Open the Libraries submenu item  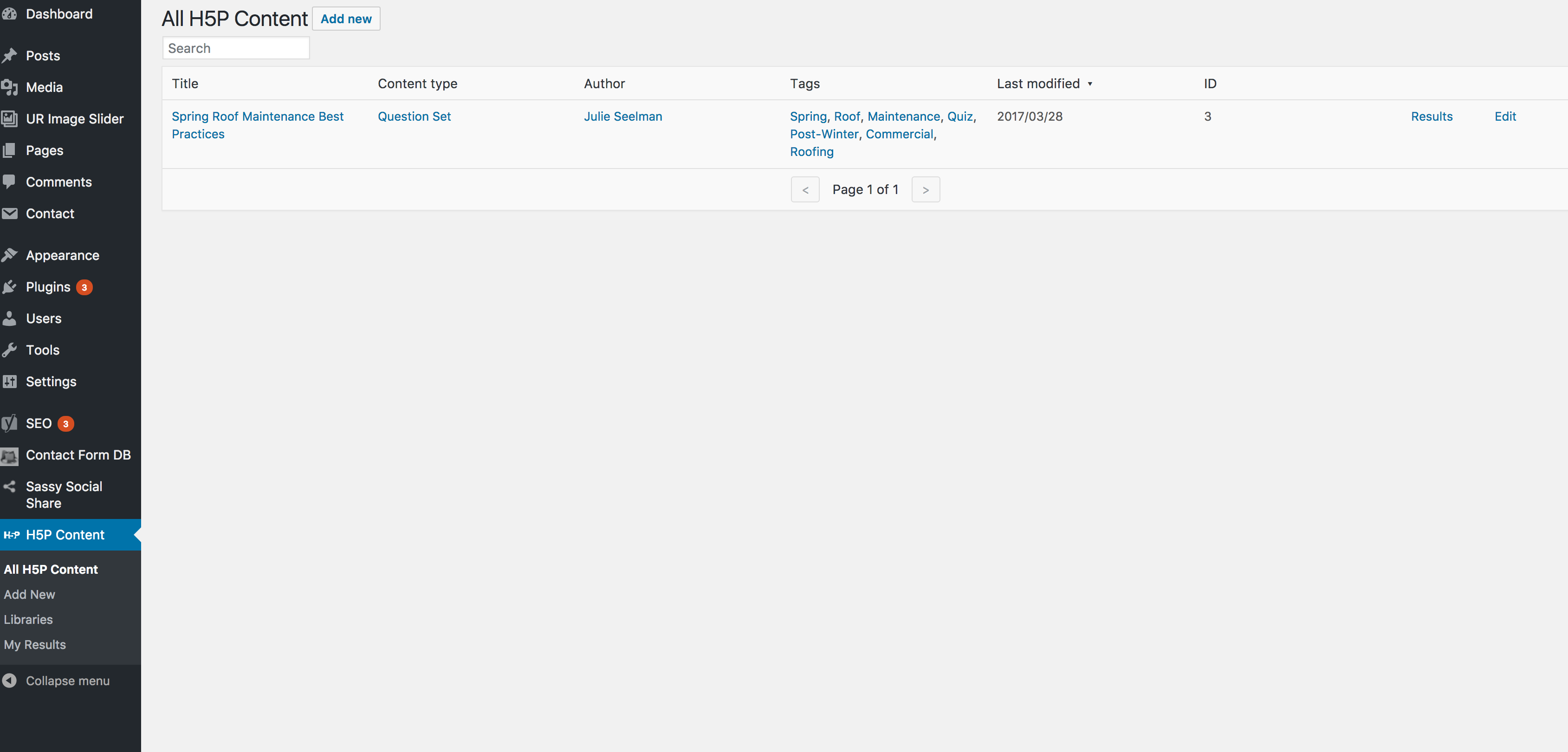tap(28, 619)
